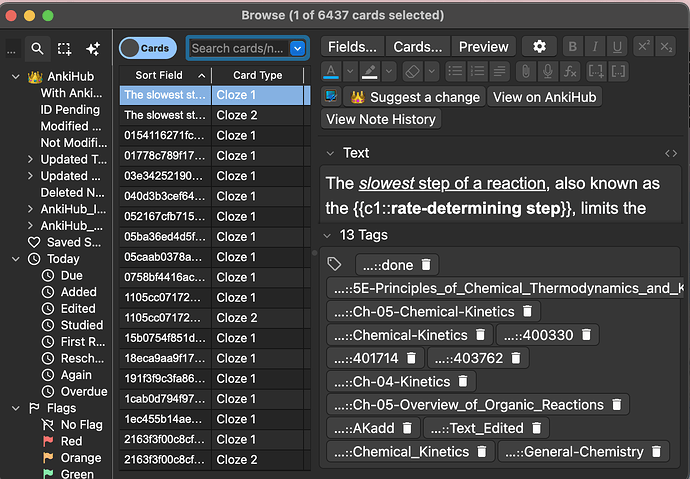This screenshot has height=479, width=690.
Task: Focus the search cards input field
Action: [x=239, y=48]
